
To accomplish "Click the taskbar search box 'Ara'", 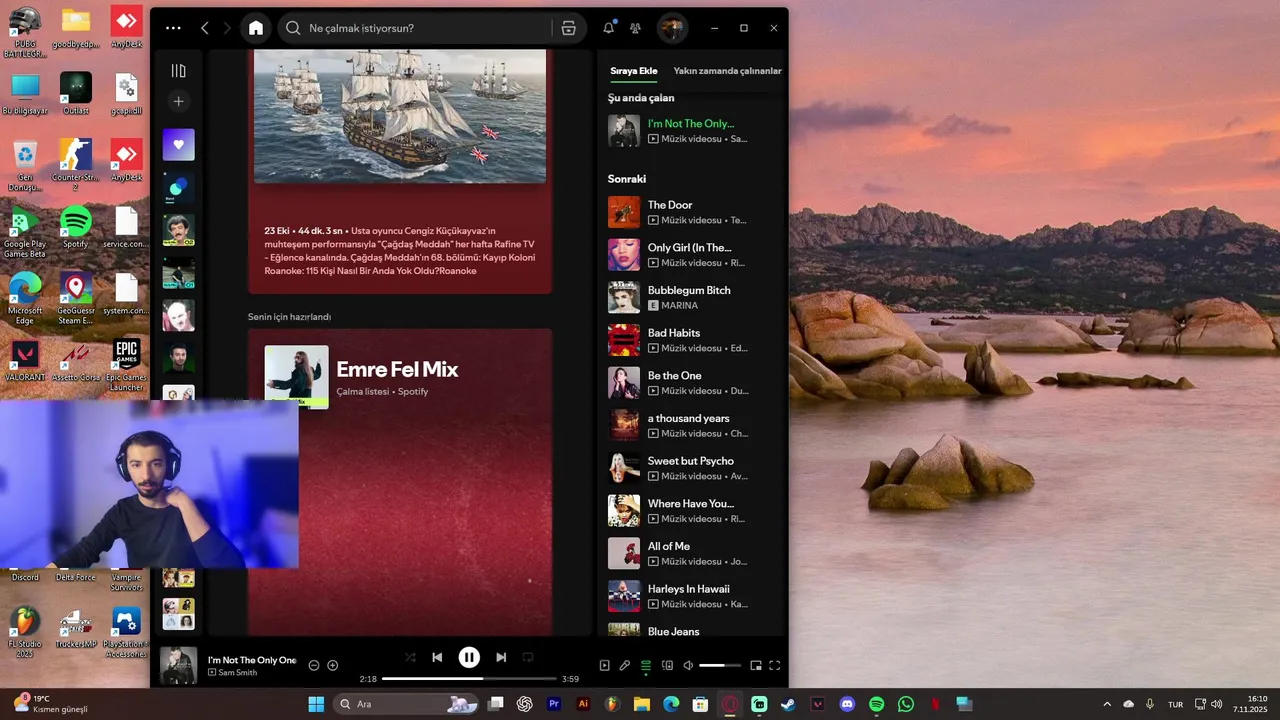I will (x=408, y=704).
